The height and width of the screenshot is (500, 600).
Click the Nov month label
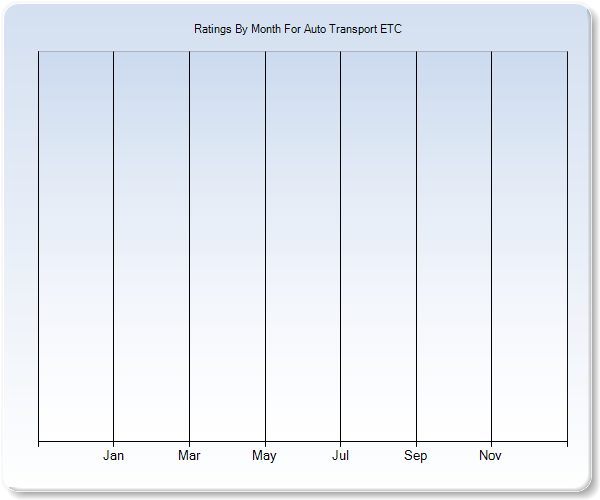pyautogui.click(x=490, y=456)
